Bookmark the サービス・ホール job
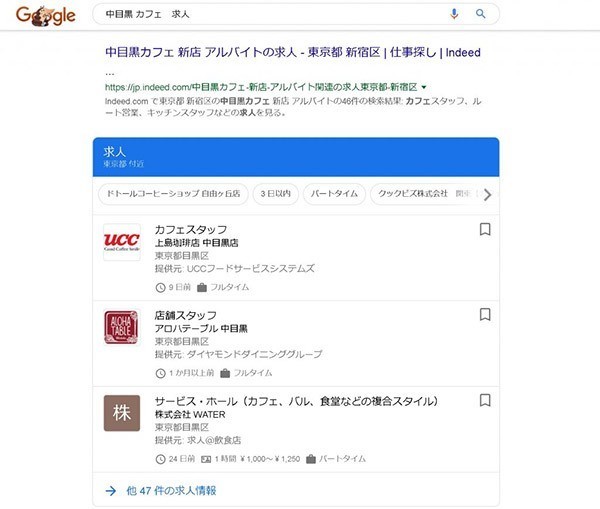The image size is (600, 509). [485, 400]
